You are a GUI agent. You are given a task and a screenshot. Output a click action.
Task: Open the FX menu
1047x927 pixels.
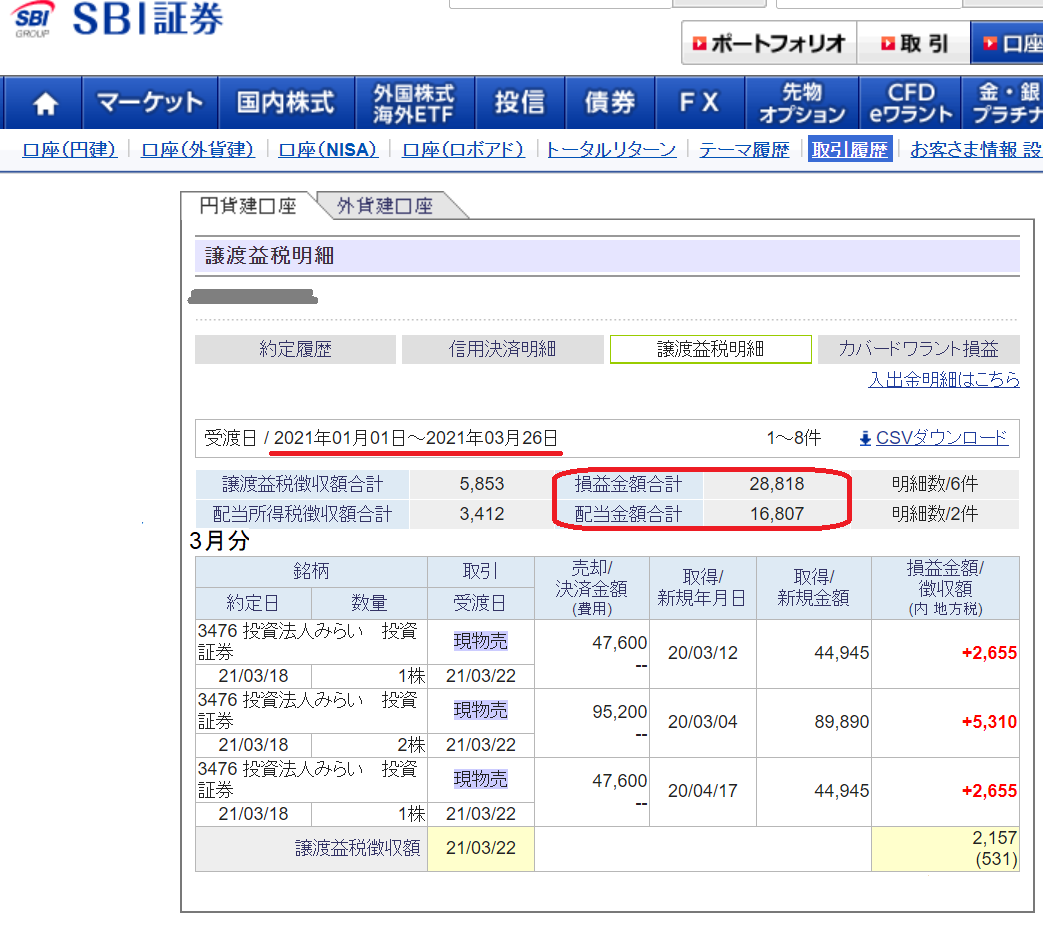tap(700, 103)
